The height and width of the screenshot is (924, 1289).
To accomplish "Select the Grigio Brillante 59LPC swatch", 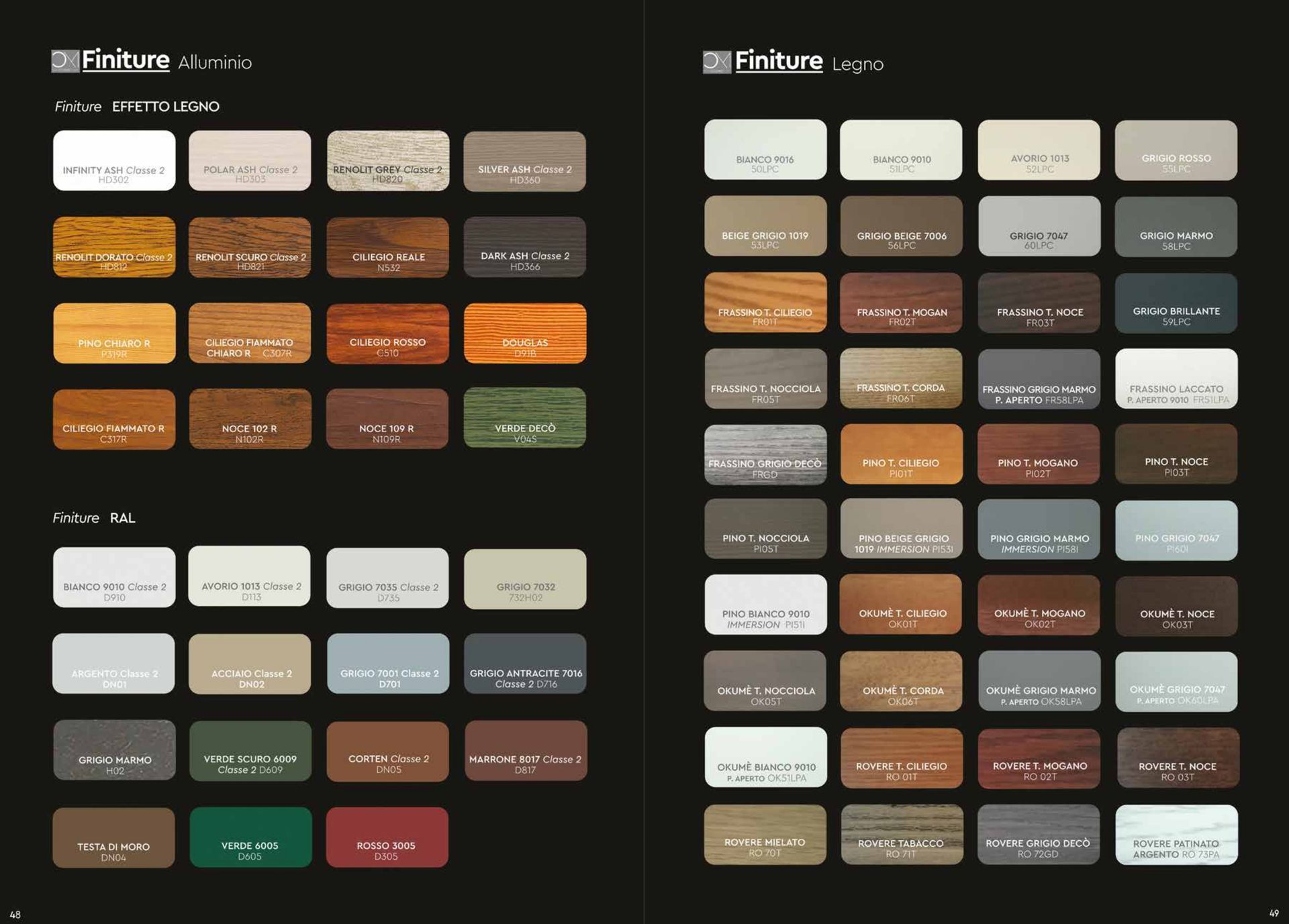I will tap(1176, 303).
